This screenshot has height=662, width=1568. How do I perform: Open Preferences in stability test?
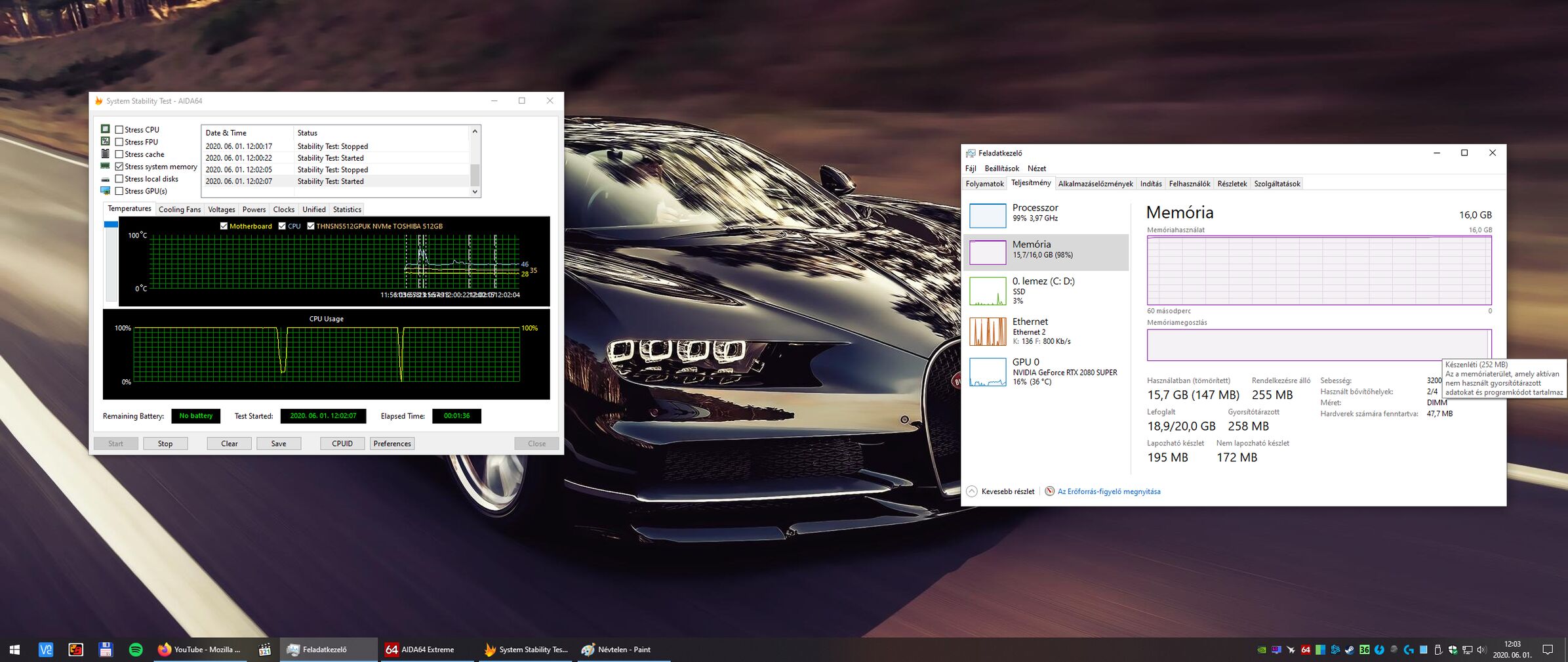[392, 444]
